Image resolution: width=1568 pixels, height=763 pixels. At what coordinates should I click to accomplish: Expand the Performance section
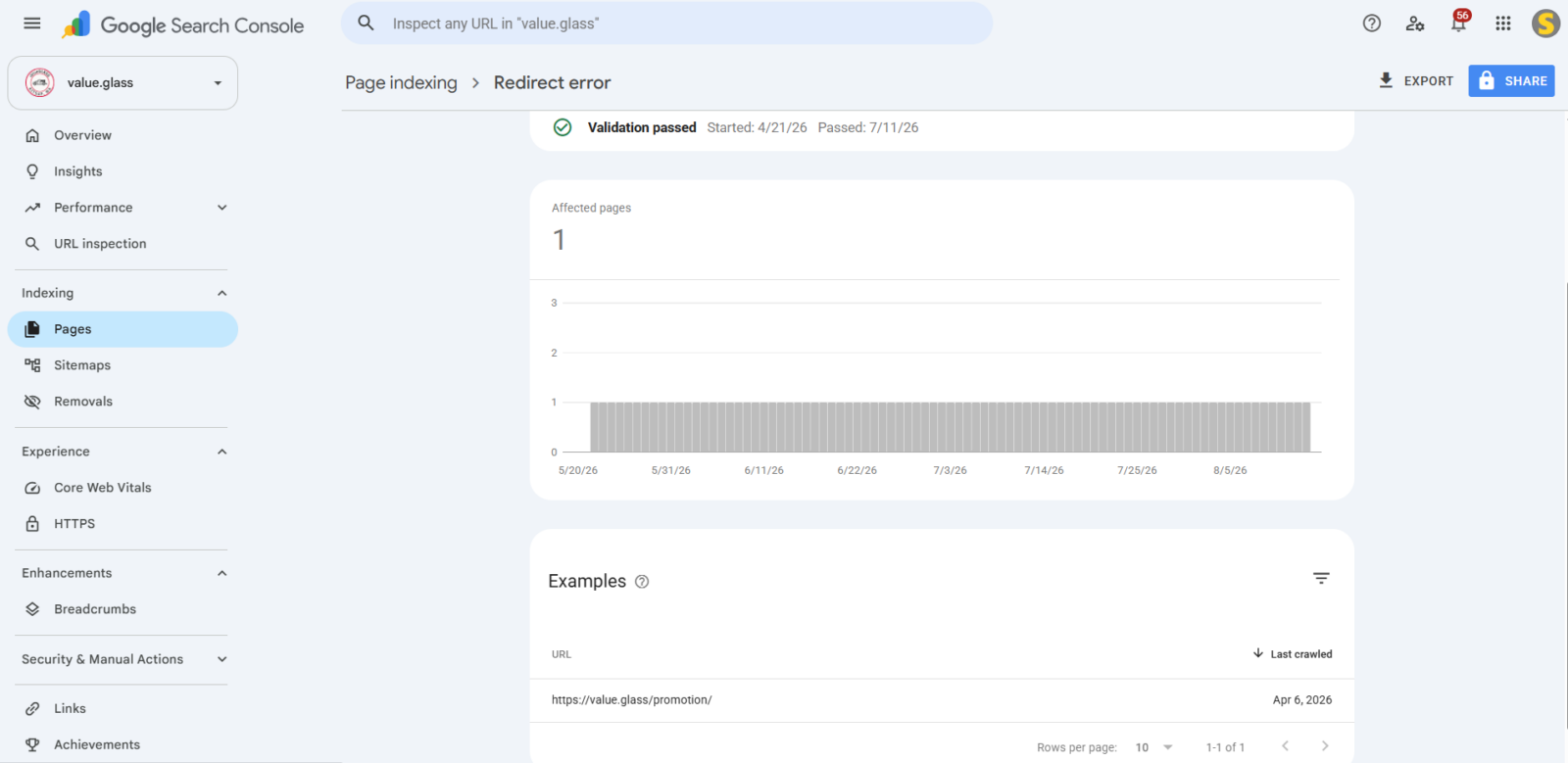coord(222,208)
